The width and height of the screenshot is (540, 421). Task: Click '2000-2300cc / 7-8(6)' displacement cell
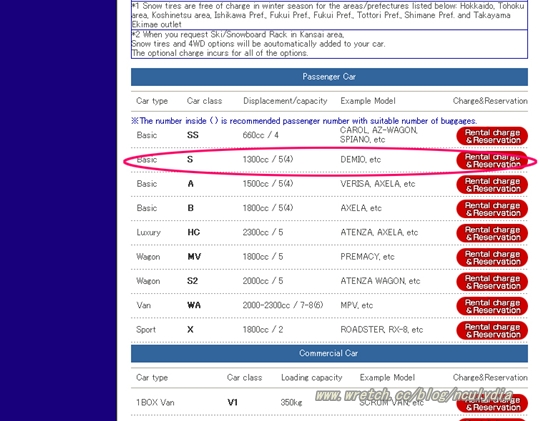tap(283, 305)
